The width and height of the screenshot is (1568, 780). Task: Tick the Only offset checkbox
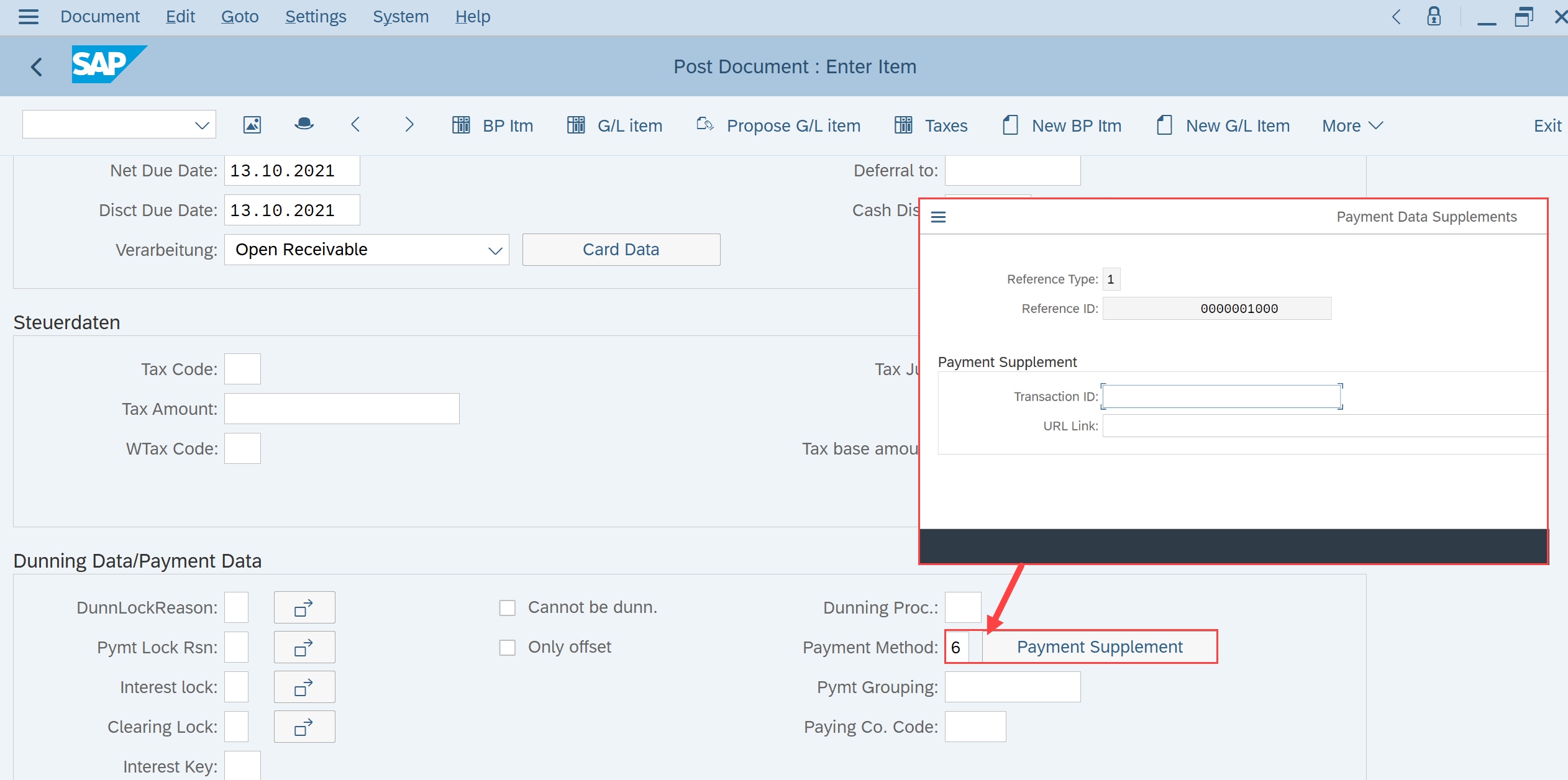(x=508, y=647)
